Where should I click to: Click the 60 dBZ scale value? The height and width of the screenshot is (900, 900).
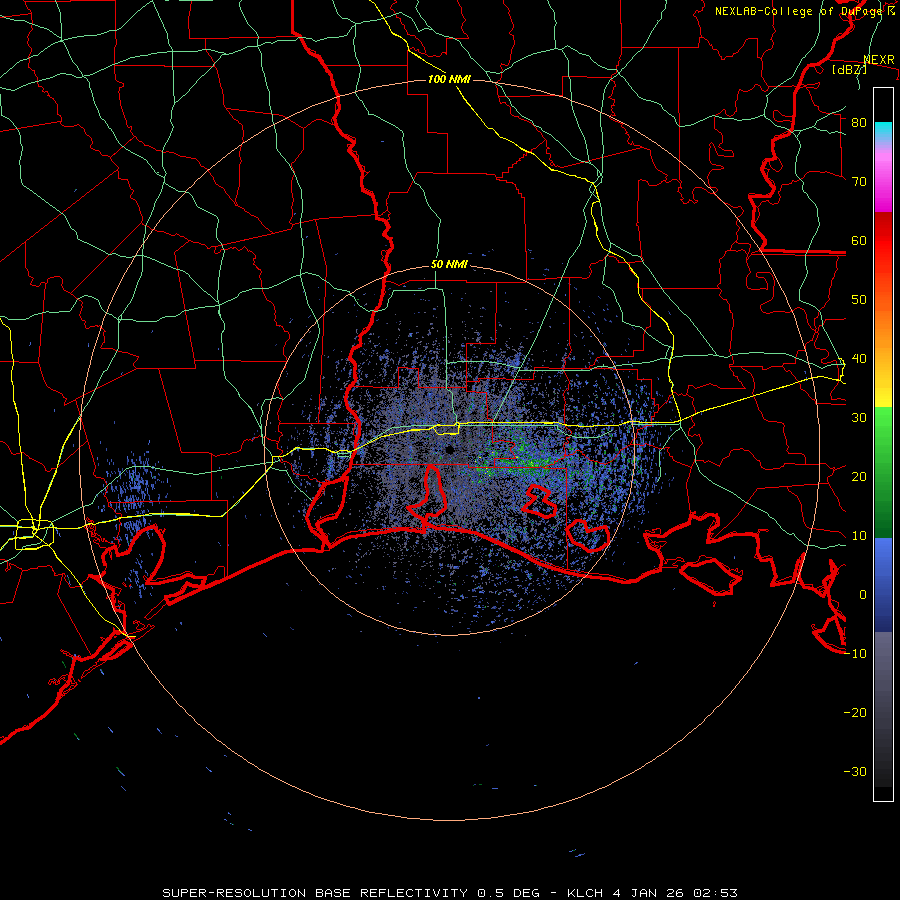[x=859, y=240]
